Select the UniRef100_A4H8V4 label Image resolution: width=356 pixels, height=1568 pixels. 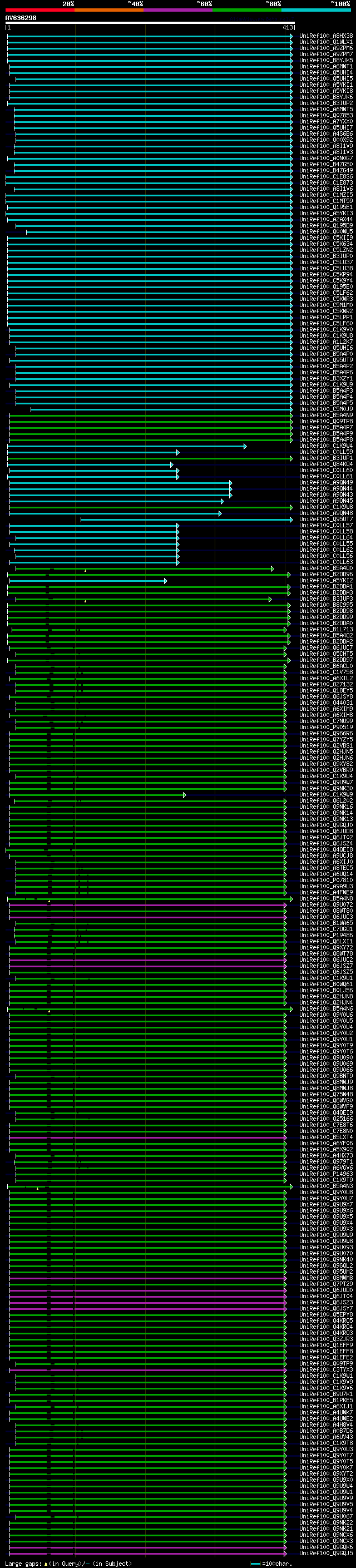tap(325, 1424)
